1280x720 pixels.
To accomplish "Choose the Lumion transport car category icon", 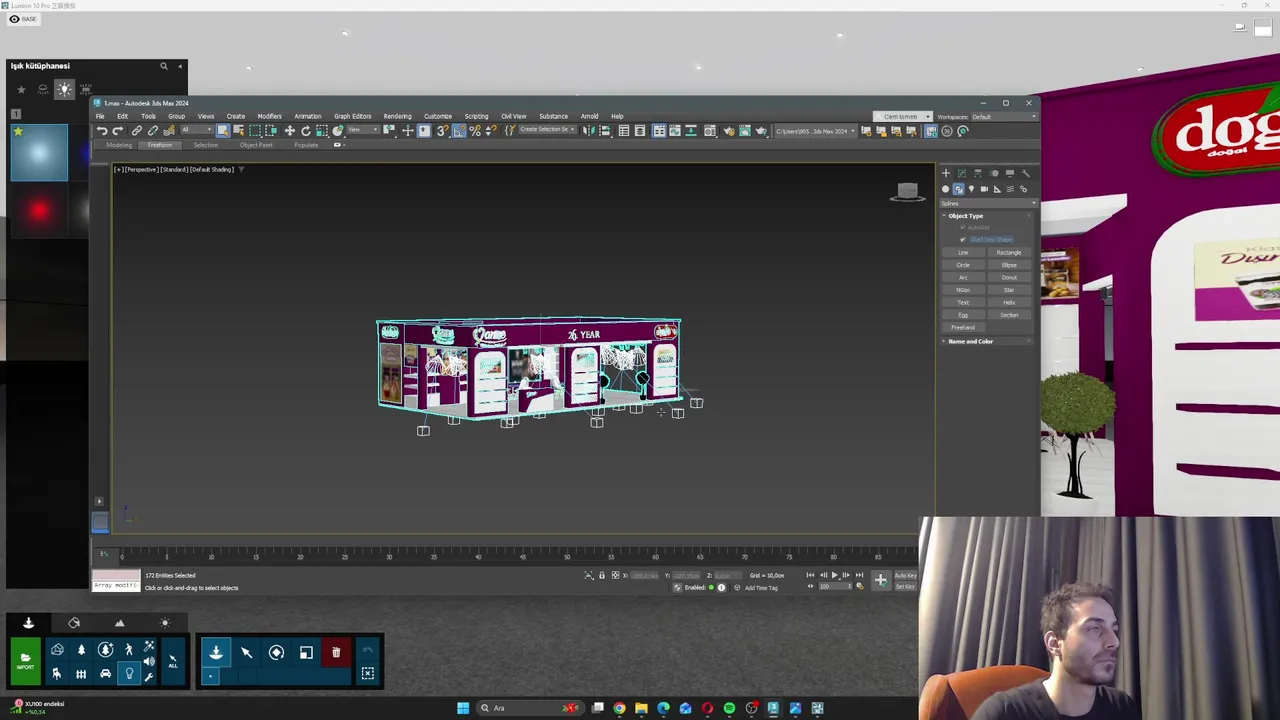I will (x=105, y=674).
